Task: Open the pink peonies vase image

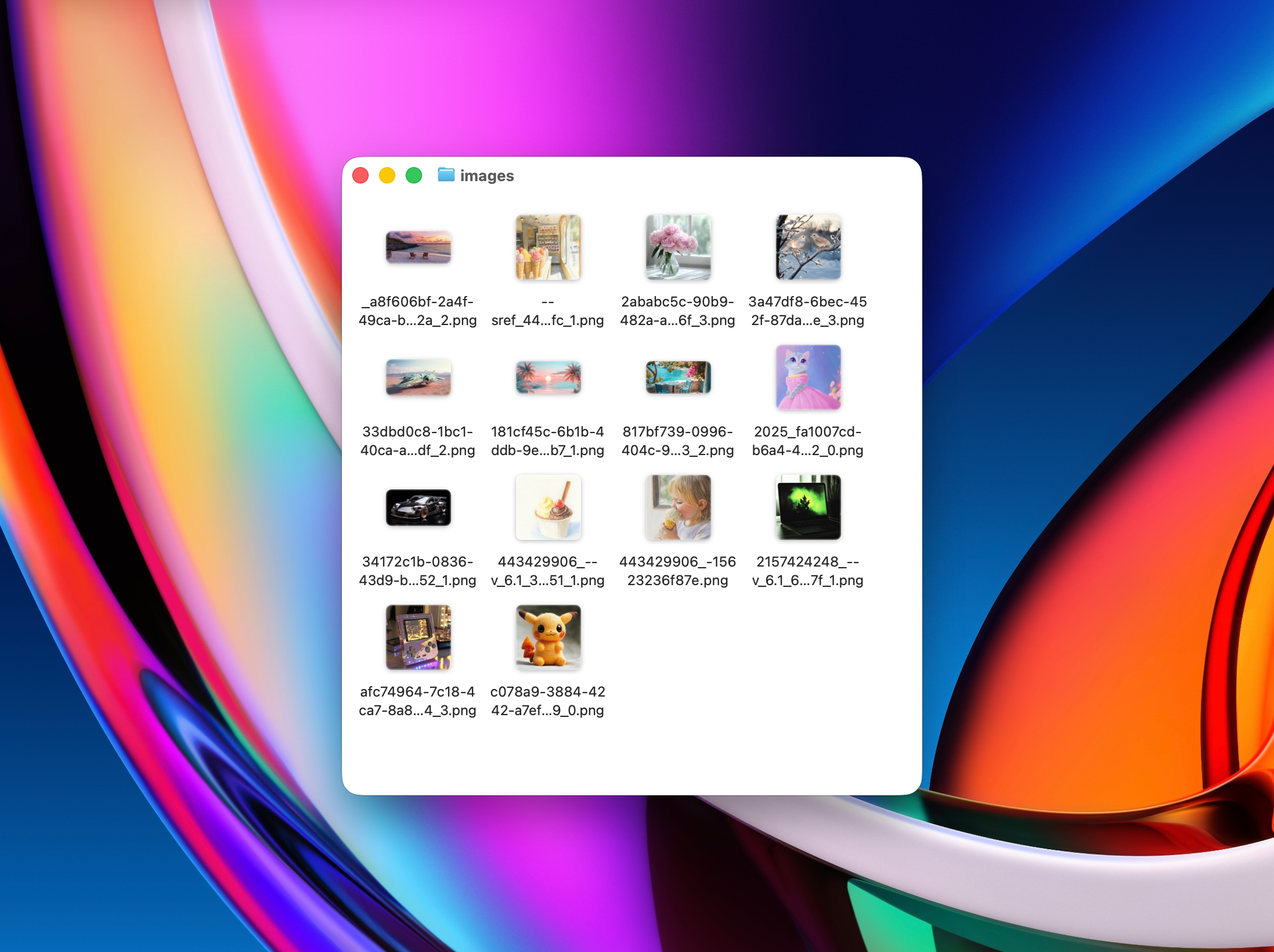Action: click(x=678, y=247)
